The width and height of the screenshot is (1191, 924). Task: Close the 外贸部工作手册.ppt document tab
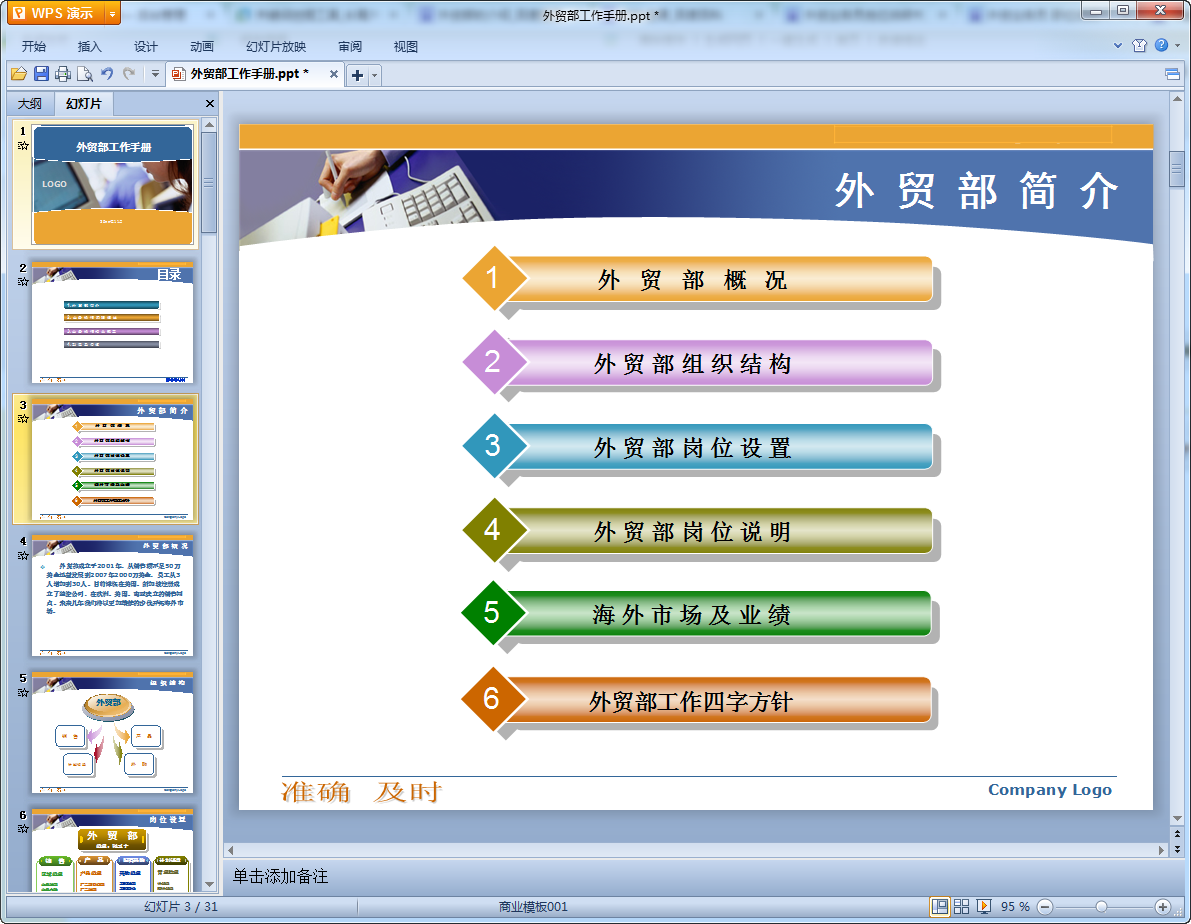tap(333, 74)
